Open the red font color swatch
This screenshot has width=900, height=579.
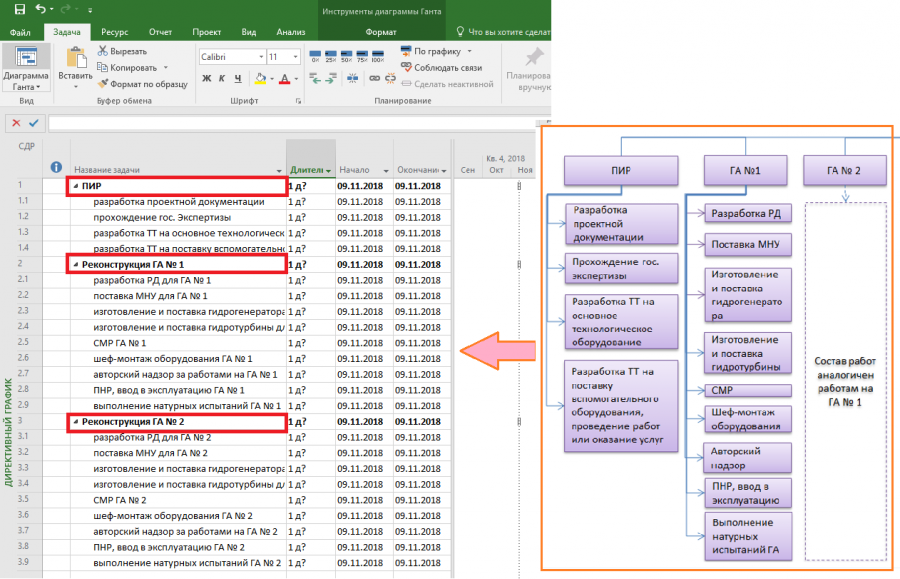click(284, 79)
